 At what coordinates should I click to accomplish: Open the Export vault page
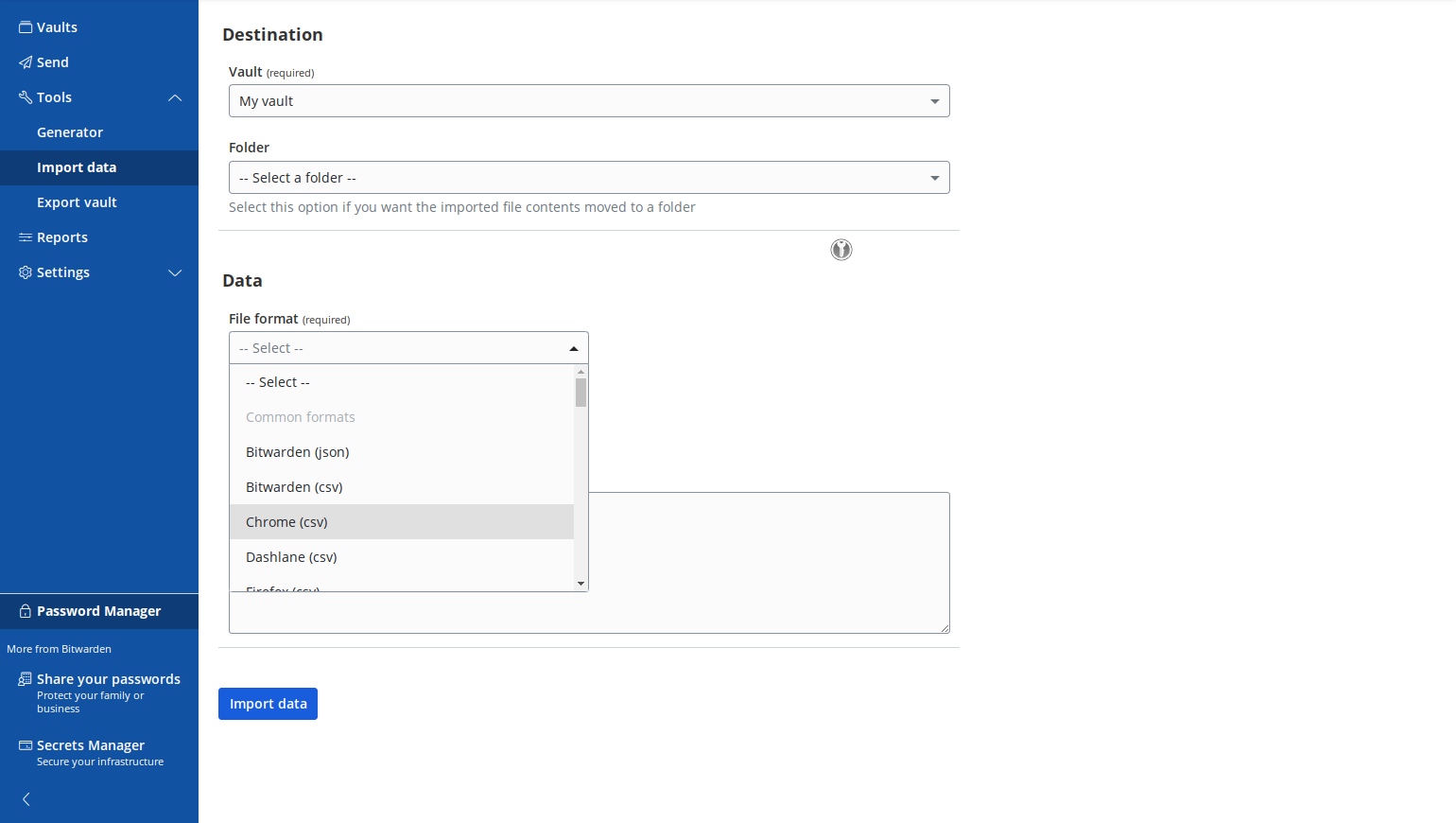(77, 202)
